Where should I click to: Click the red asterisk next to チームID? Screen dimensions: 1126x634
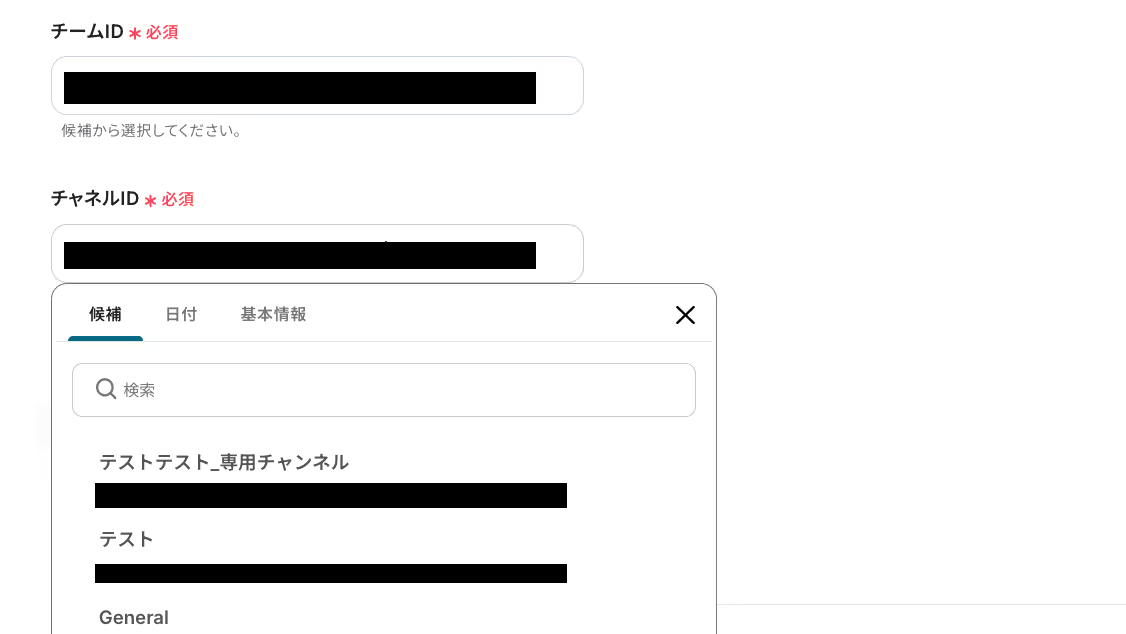134,33
